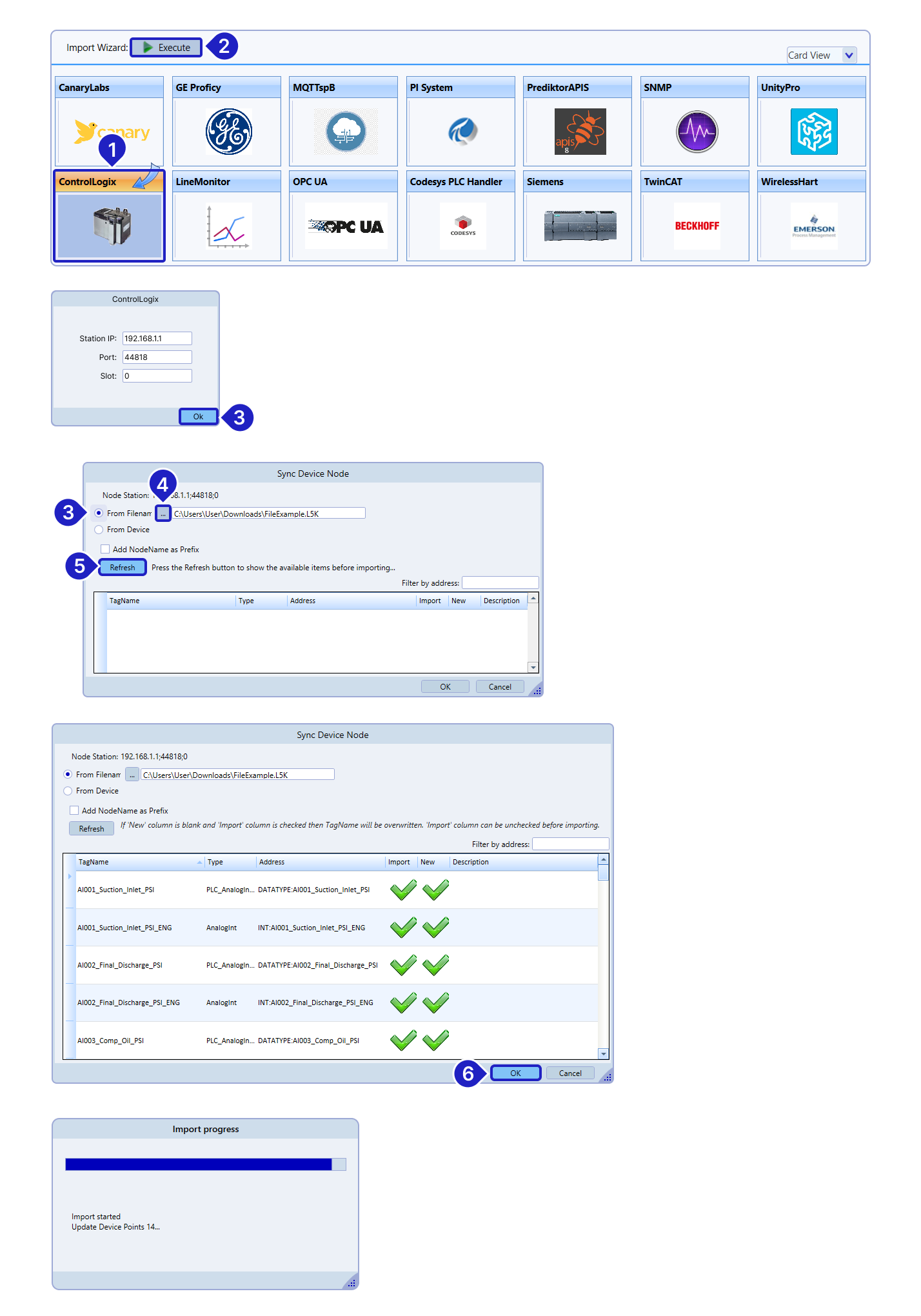The image size is (921, 1316).
Task: Click the Import progress bar
Action: pyautogui.click(x=205, y=1164)
